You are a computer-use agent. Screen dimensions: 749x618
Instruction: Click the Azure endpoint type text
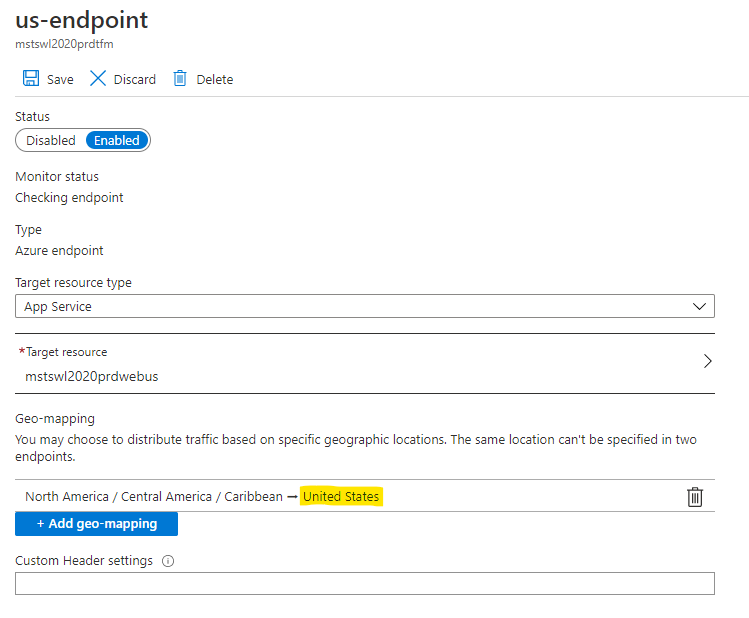59,250
